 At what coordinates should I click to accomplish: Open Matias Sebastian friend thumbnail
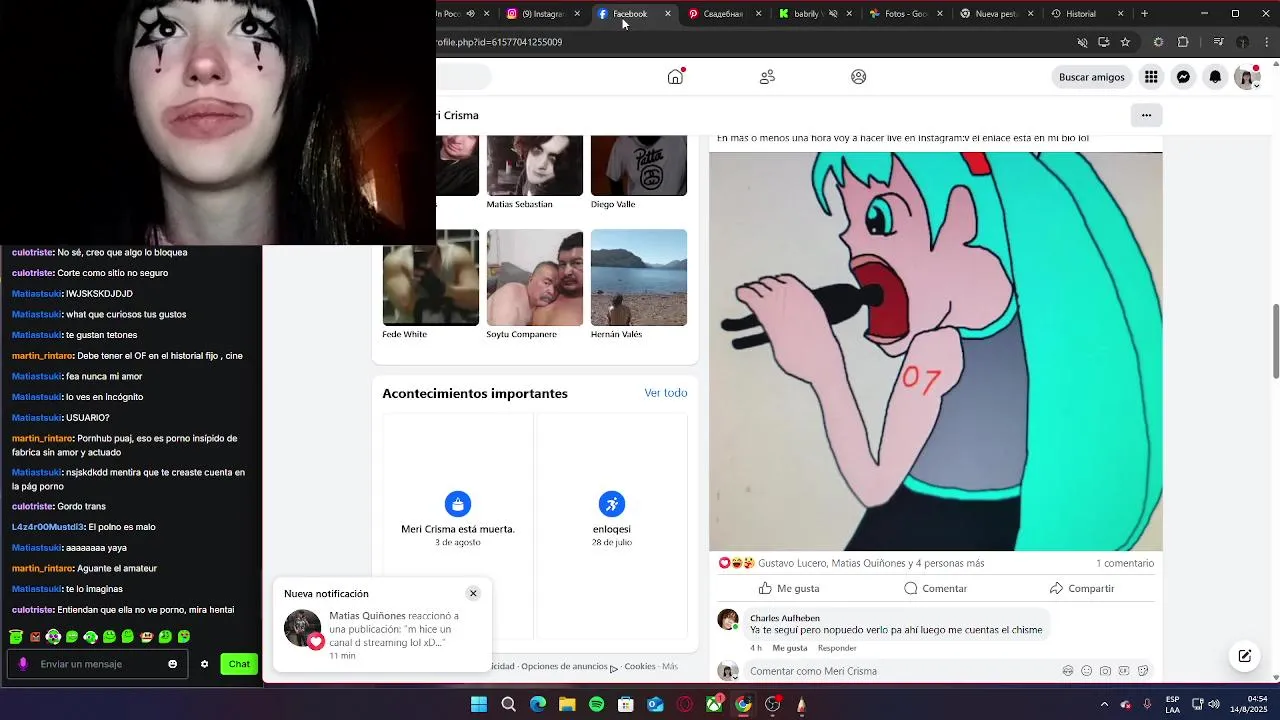pyautogui.click(x=535, y=165)
